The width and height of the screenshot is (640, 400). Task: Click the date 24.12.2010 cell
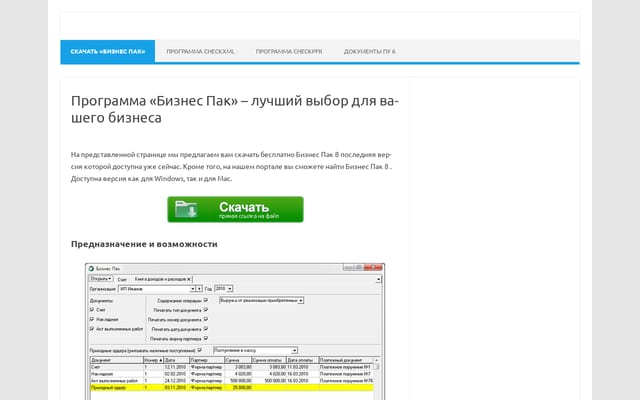(x=175, y=380)
